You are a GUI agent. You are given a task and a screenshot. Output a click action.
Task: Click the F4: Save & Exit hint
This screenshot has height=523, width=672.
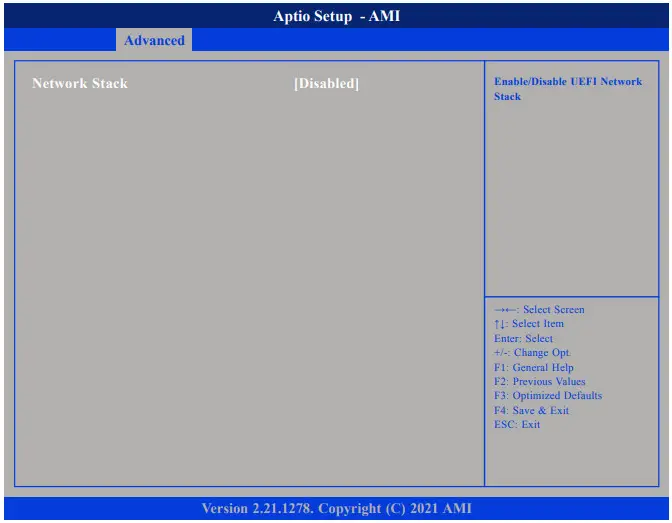tap(531, 410)
